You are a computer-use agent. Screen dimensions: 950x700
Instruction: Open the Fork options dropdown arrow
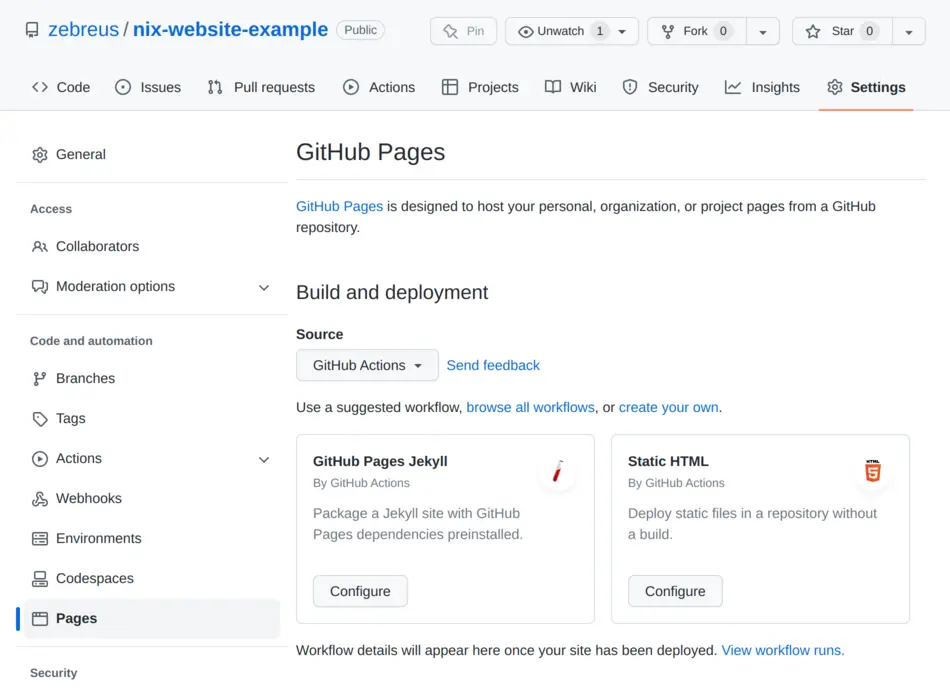coord(763,32)
